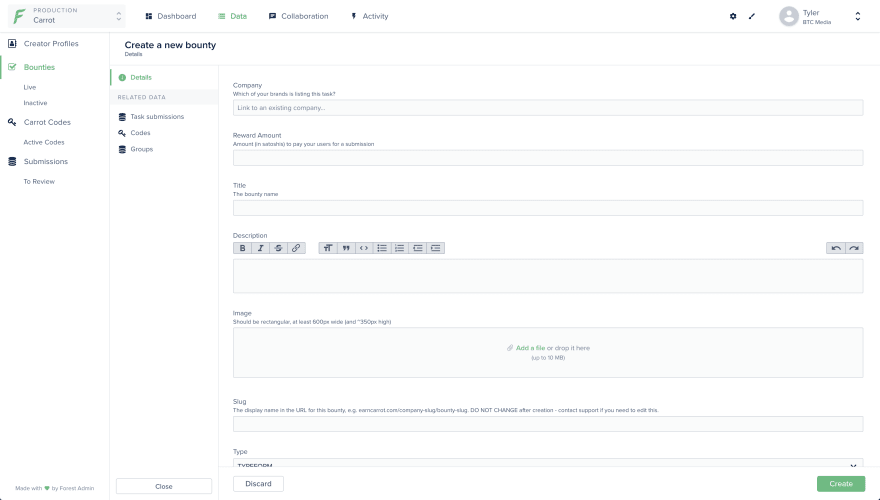Open the Inactive bounties segment
Screen dimensions: 880x500
(x=35, y=103)
